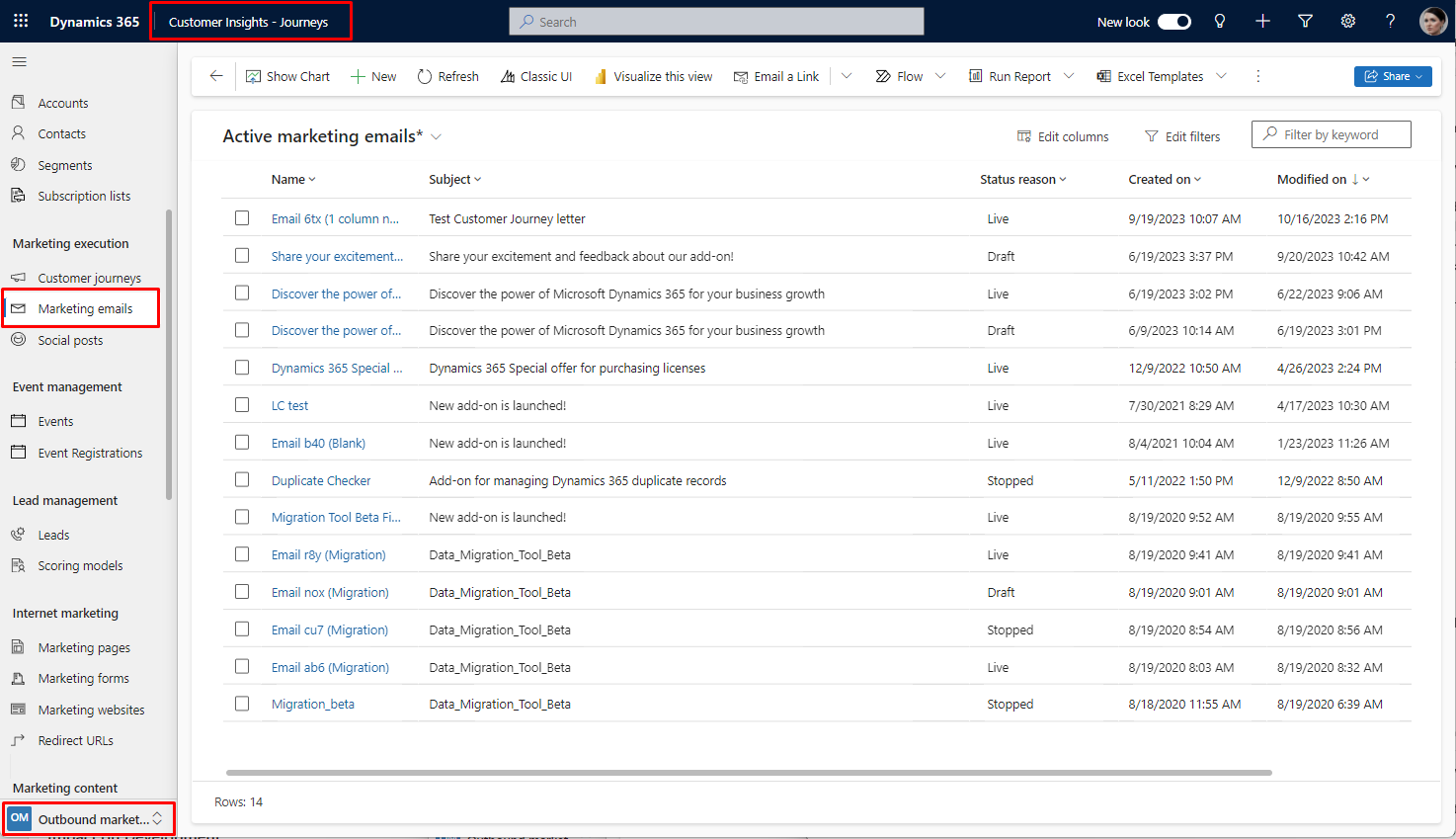Check the Email b40 (Blank) row checkbox
Screen dimensions: 1456x839
tap(242, 442)
